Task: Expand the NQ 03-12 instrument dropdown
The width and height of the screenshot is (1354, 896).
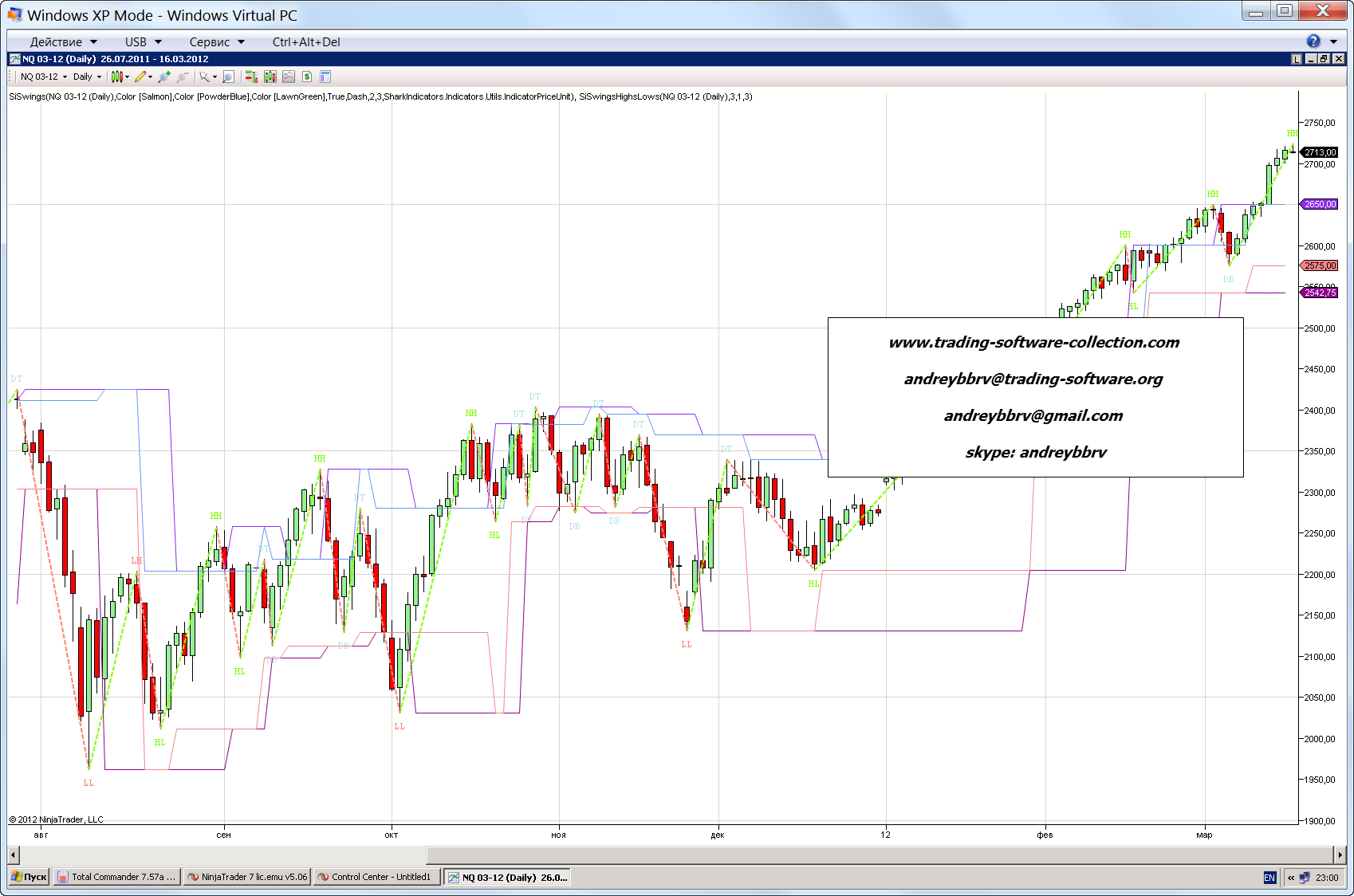Action: pos(43,77)
